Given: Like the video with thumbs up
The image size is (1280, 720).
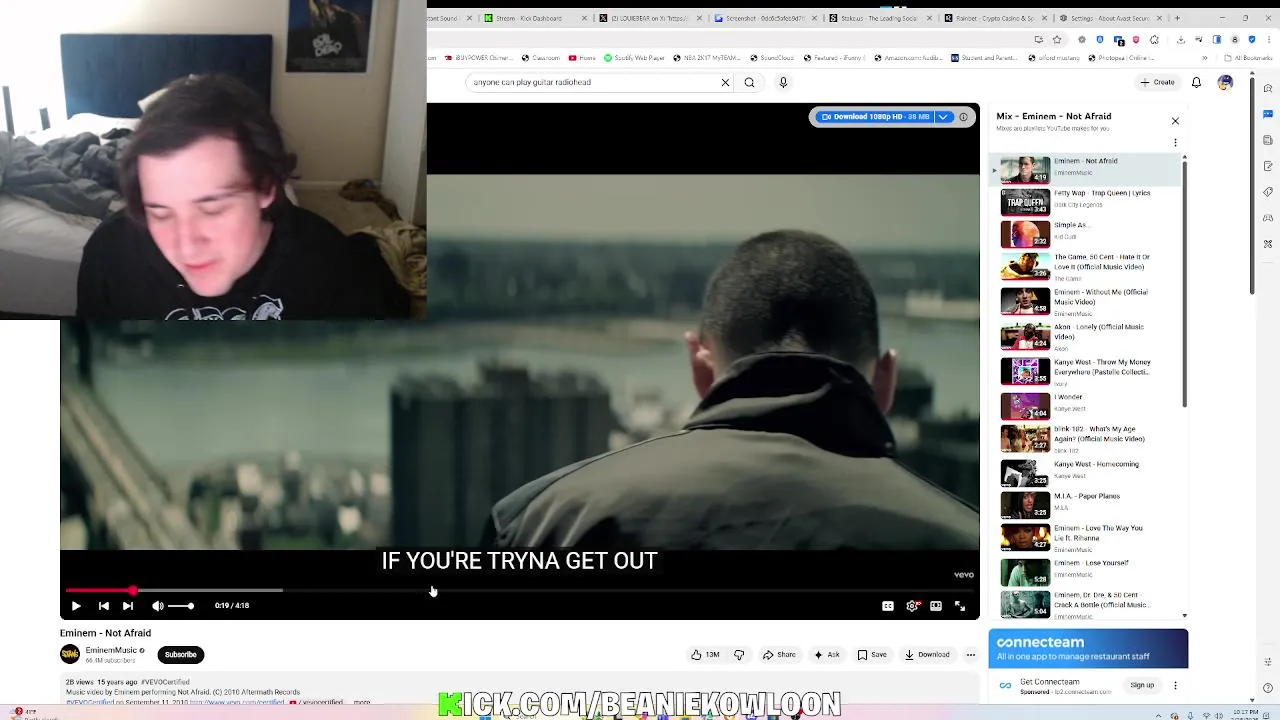Looking at the screenshot, I should pyautogui.click(x=705, y=655).
